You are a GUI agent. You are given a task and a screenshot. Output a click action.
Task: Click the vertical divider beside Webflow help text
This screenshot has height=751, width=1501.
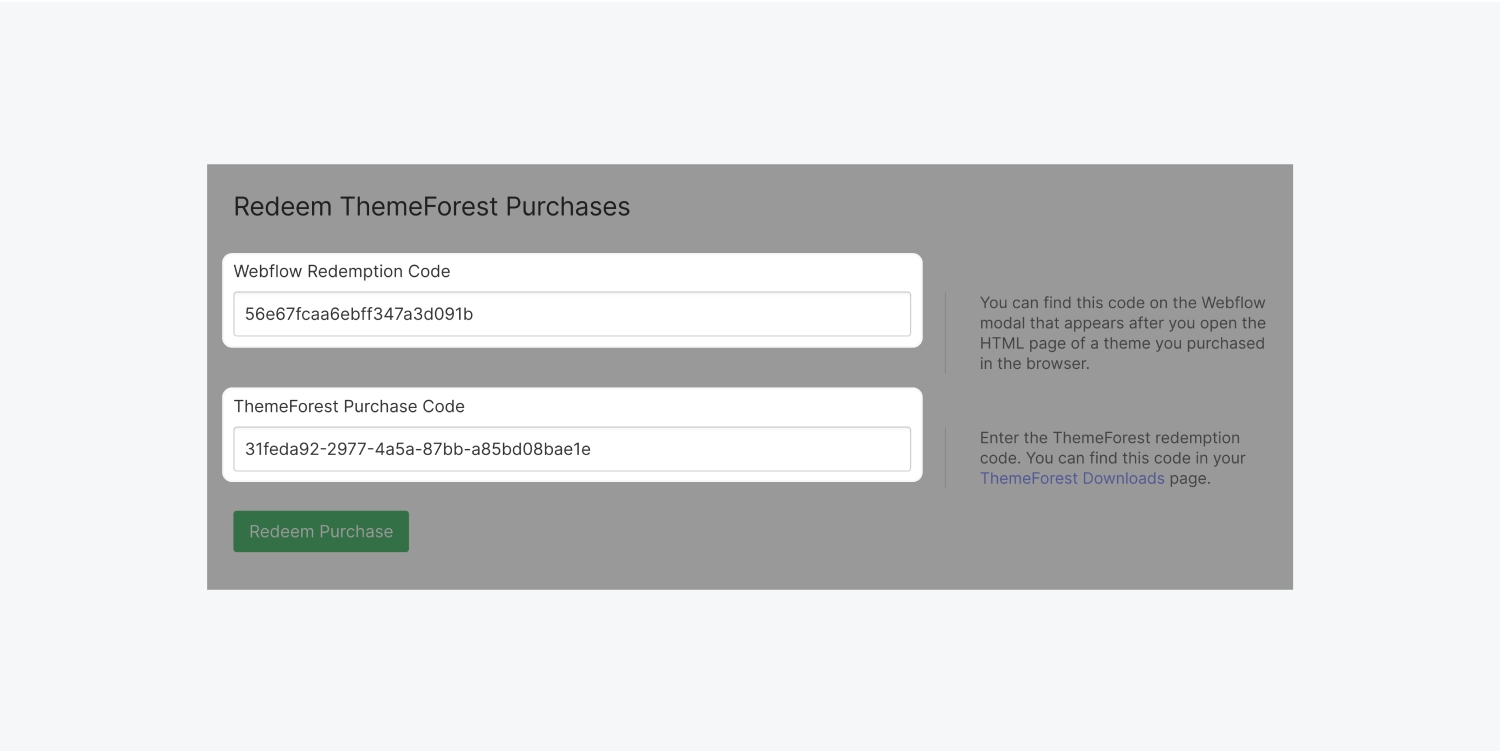[945, 333]
